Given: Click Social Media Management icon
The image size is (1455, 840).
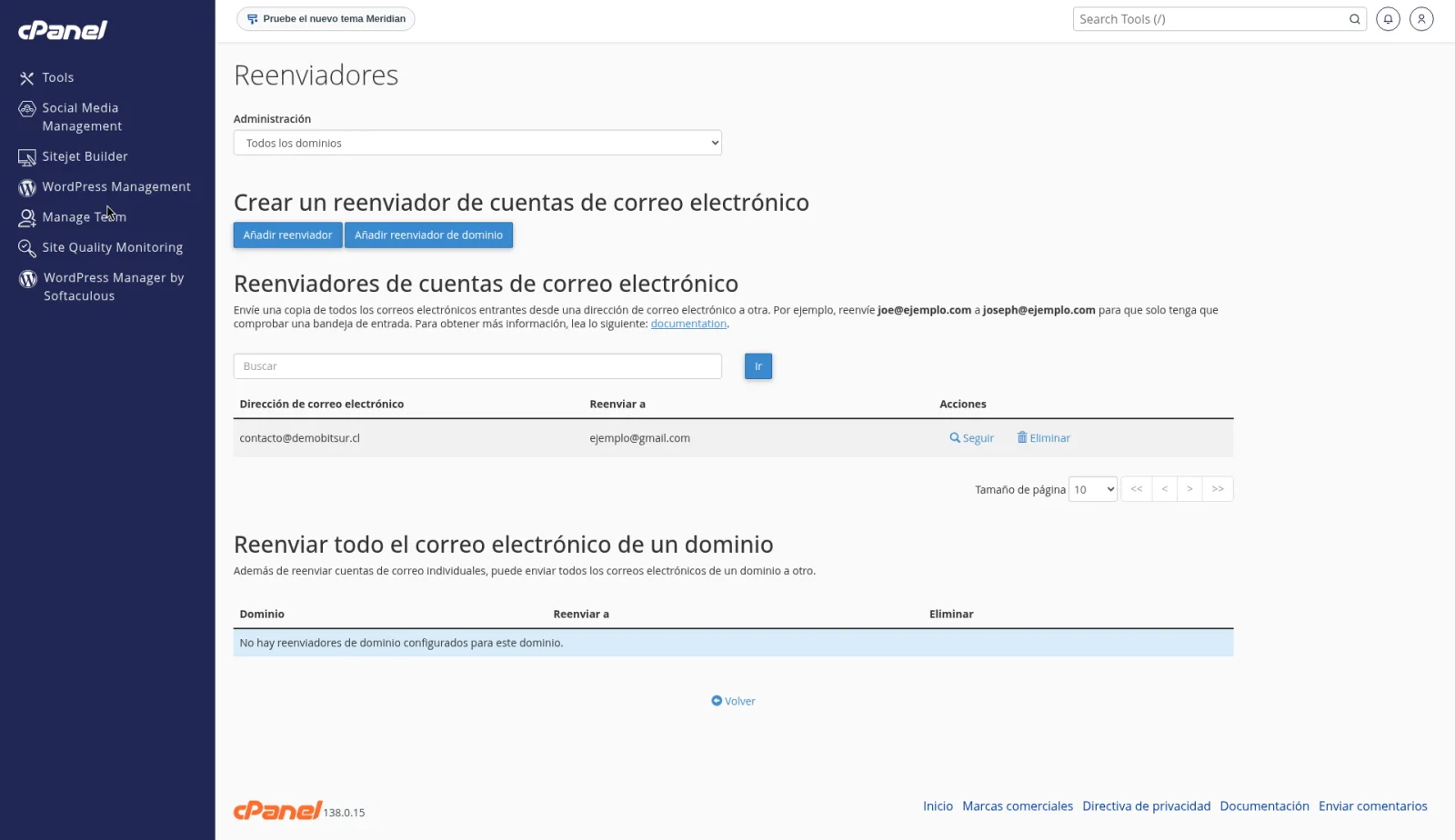Looking at the screenshot, I should (27, 109).
